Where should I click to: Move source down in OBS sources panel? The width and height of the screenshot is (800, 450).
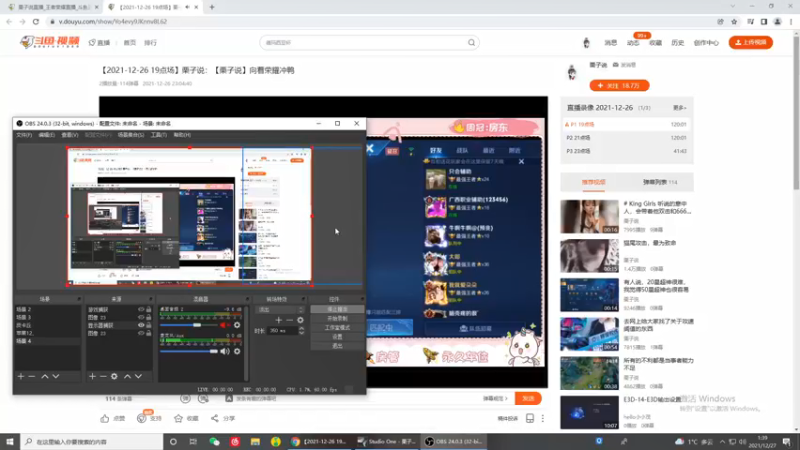[x=138, y=376]
